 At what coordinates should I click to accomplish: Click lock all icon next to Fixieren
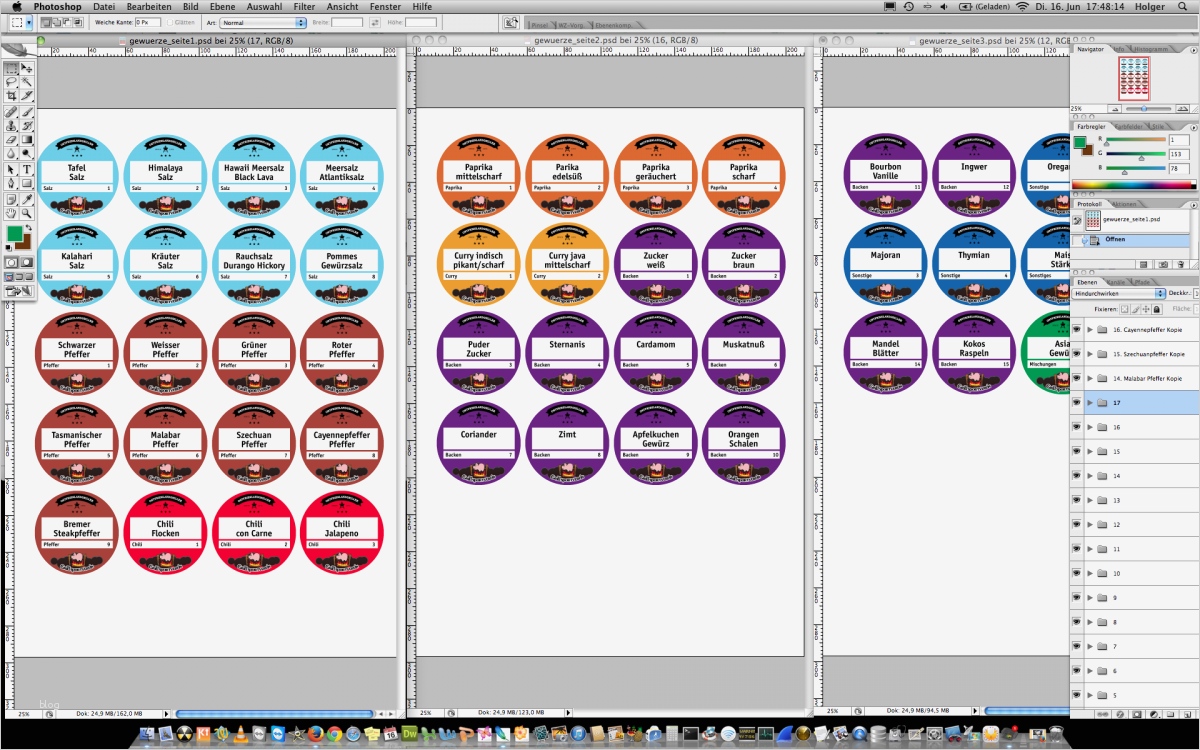point(1156,309)
